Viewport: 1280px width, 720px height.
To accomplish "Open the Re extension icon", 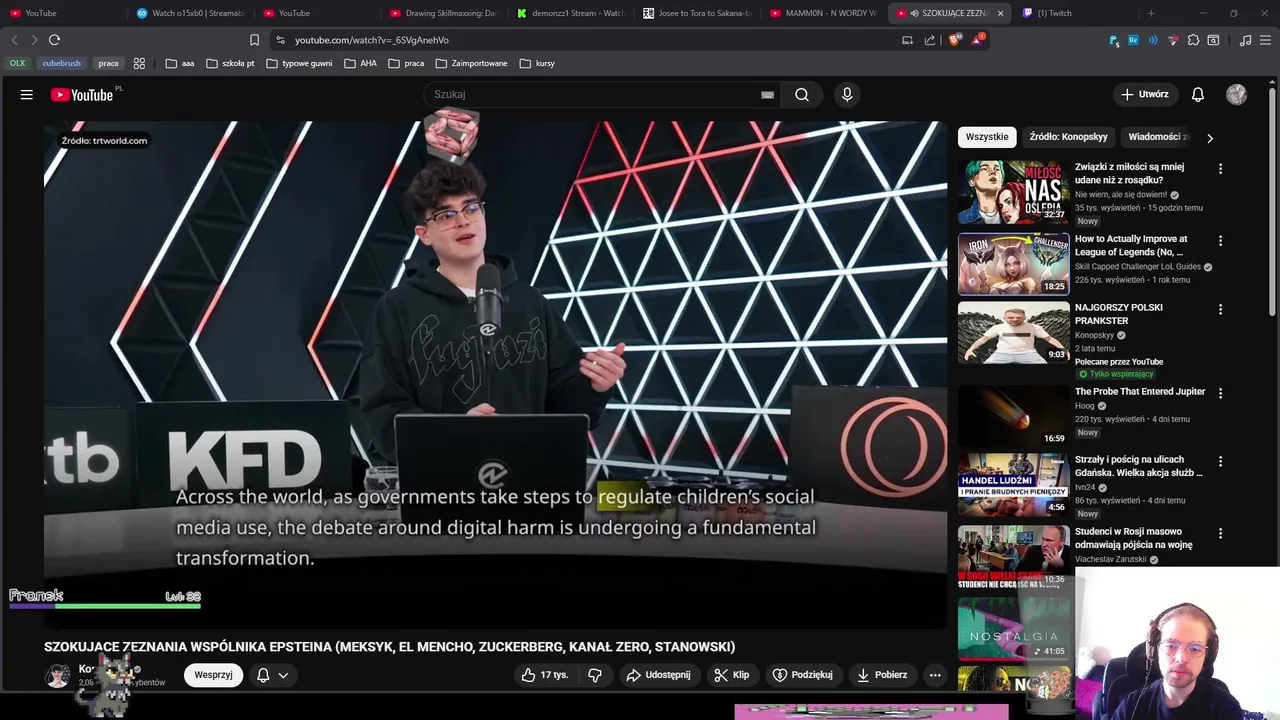I will 1133,40.
